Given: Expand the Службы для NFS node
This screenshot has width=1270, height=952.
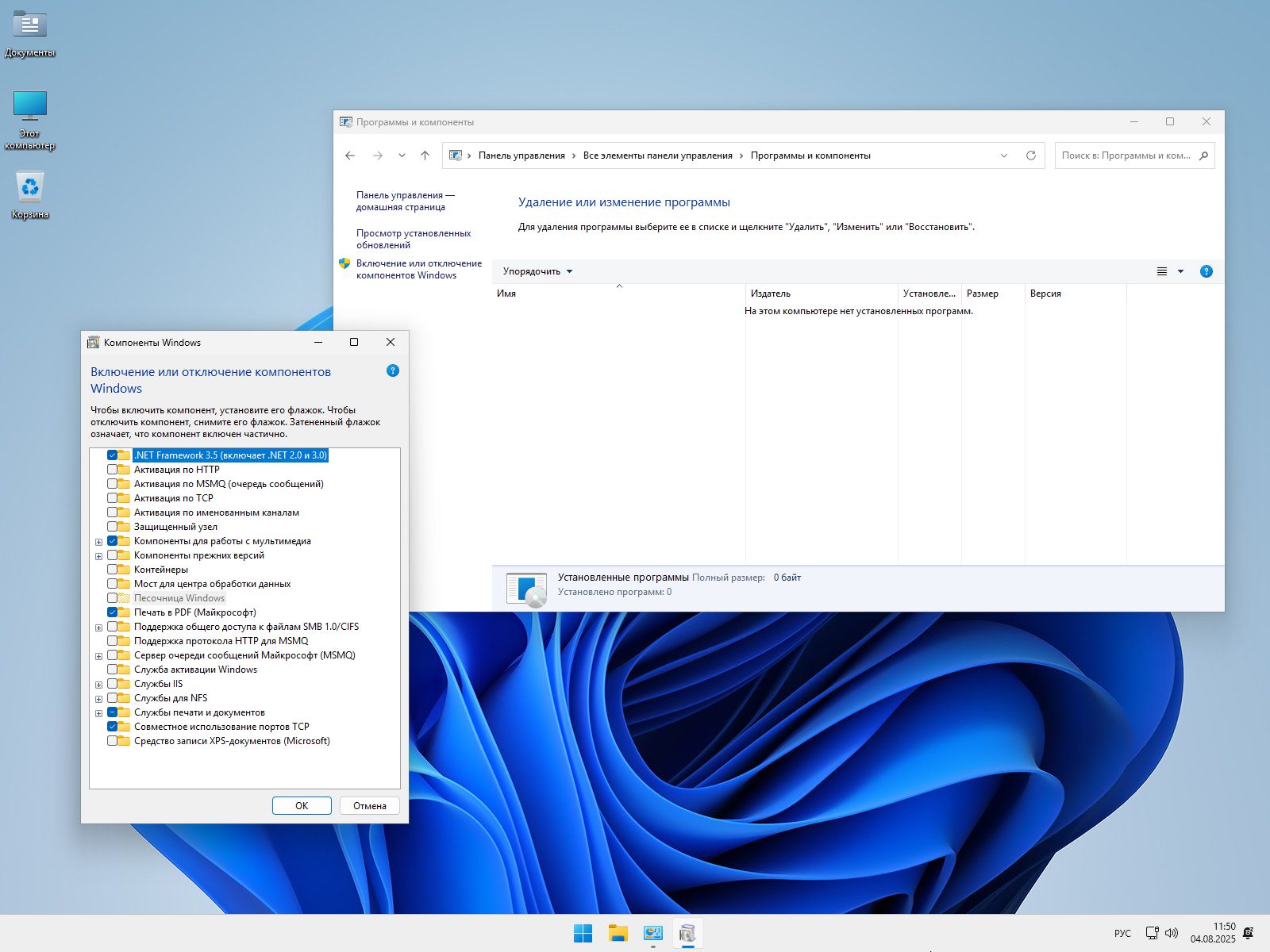Looking at the screenshot, I should (99, 699).
